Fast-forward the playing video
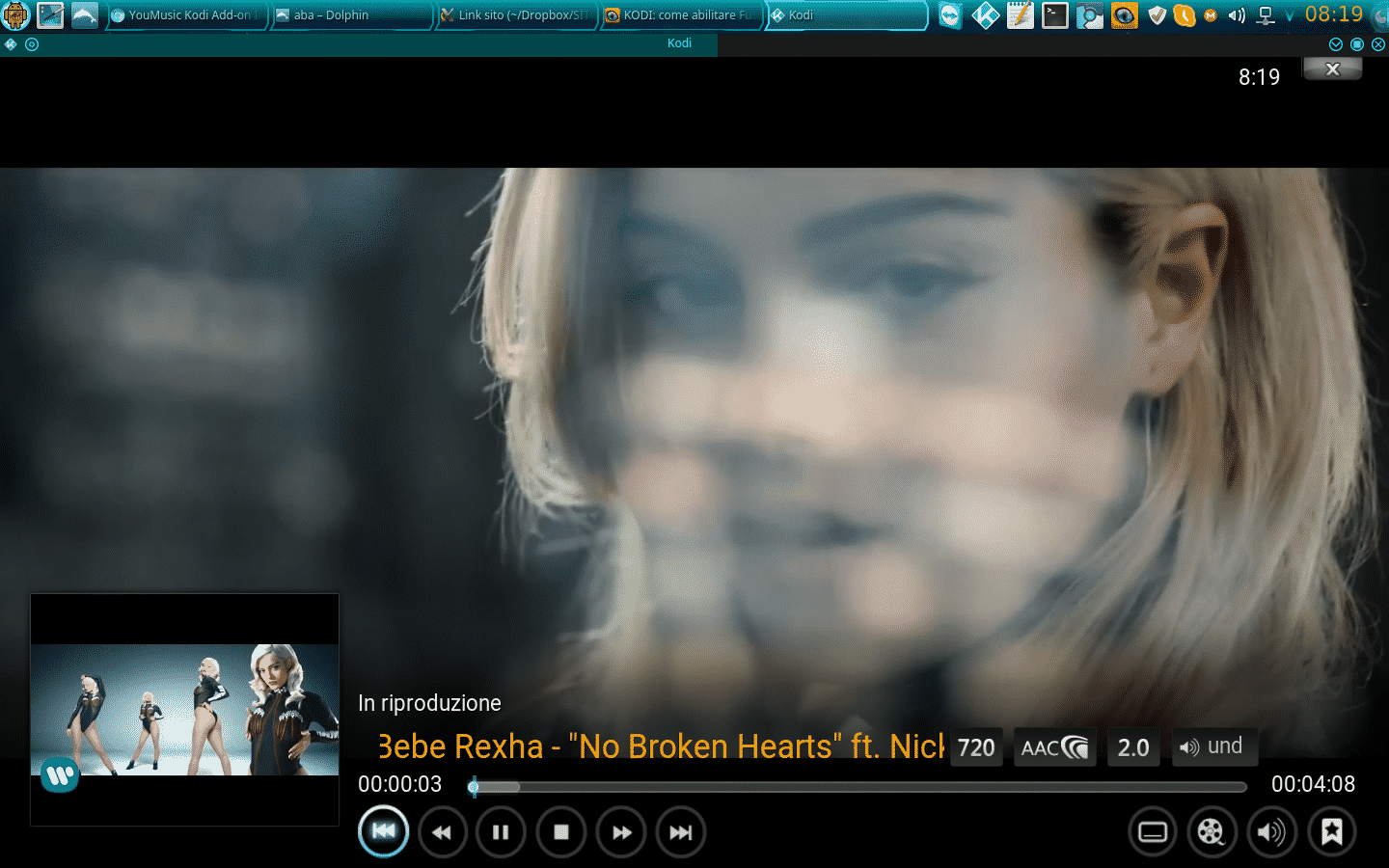 [621, 832]
